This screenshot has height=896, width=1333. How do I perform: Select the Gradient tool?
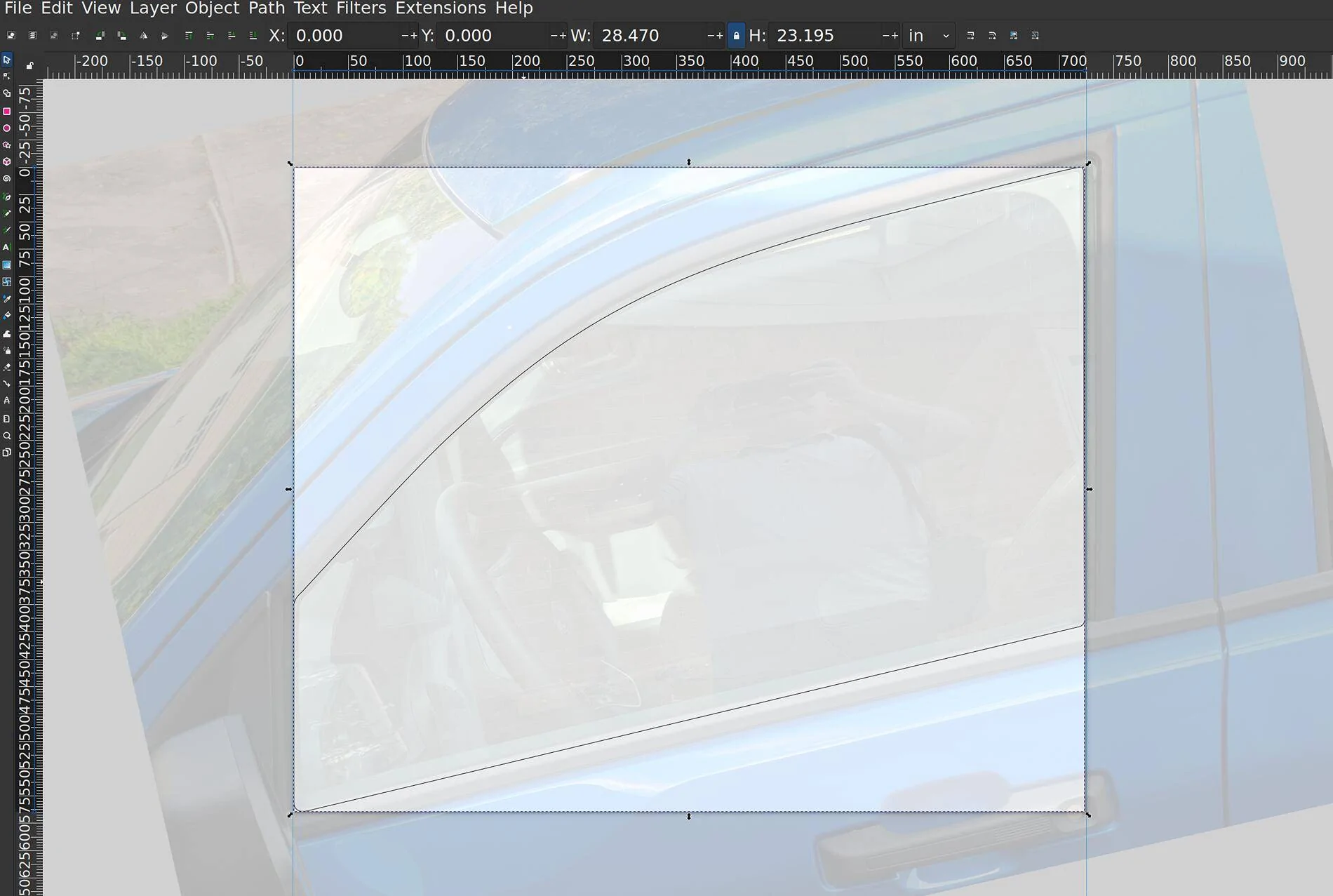click(7, 265)
